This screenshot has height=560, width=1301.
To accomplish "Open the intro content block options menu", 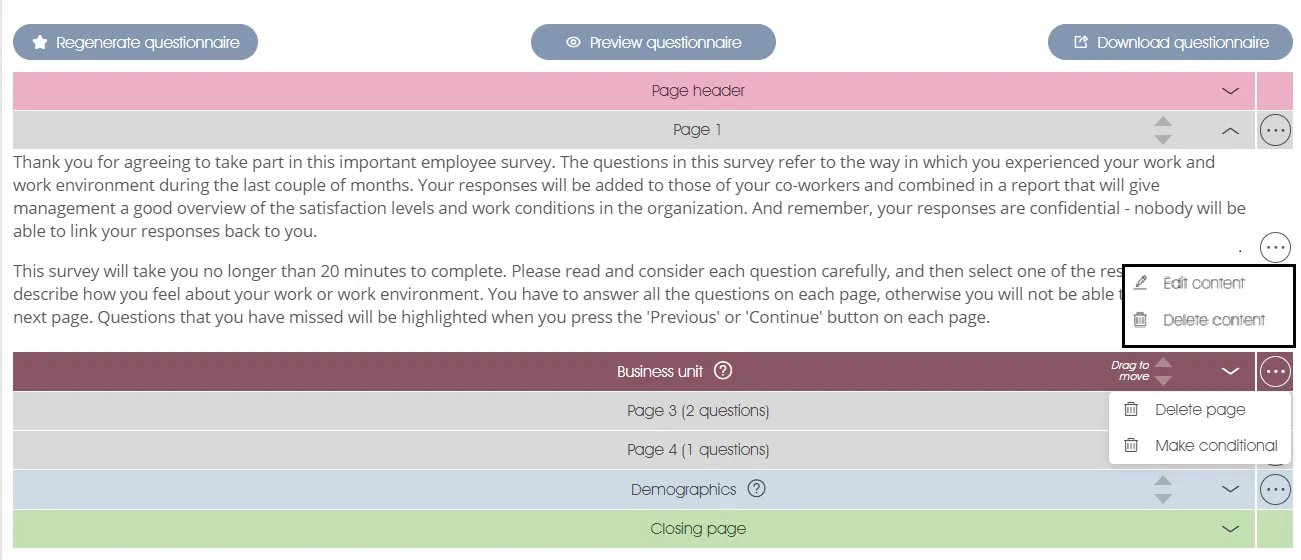I will 1275,246.
